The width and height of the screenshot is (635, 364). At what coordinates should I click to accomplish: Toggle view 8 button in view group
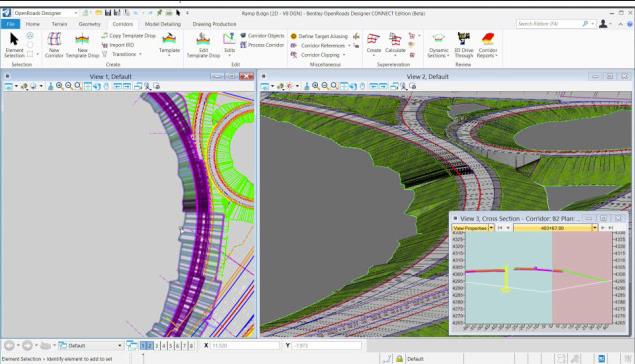pyautogui.click(x=191, y=346)
